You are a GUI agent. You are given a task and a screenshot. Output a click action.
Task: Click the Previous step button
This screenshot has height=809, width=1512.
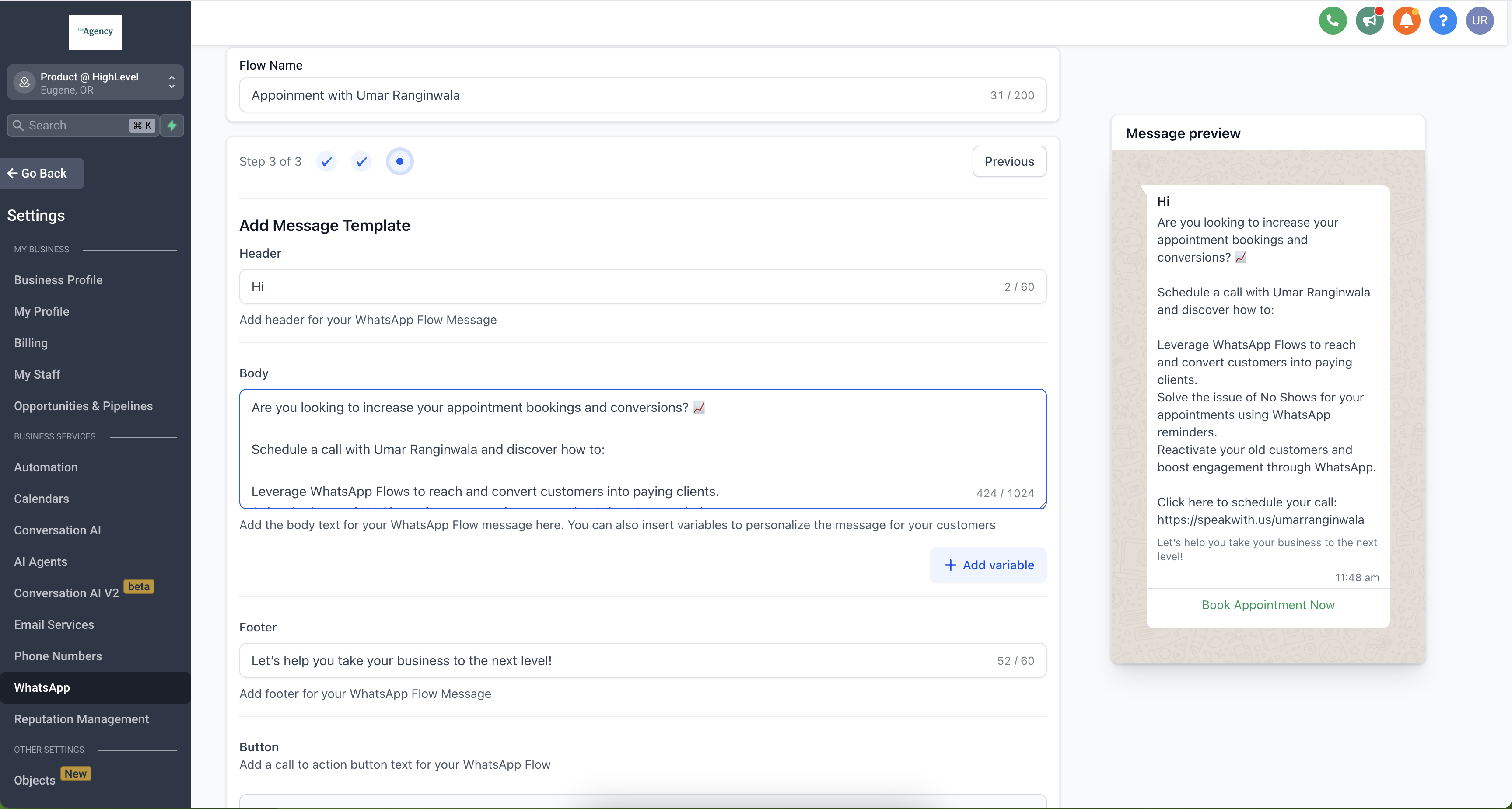[x=1009, y=161]
